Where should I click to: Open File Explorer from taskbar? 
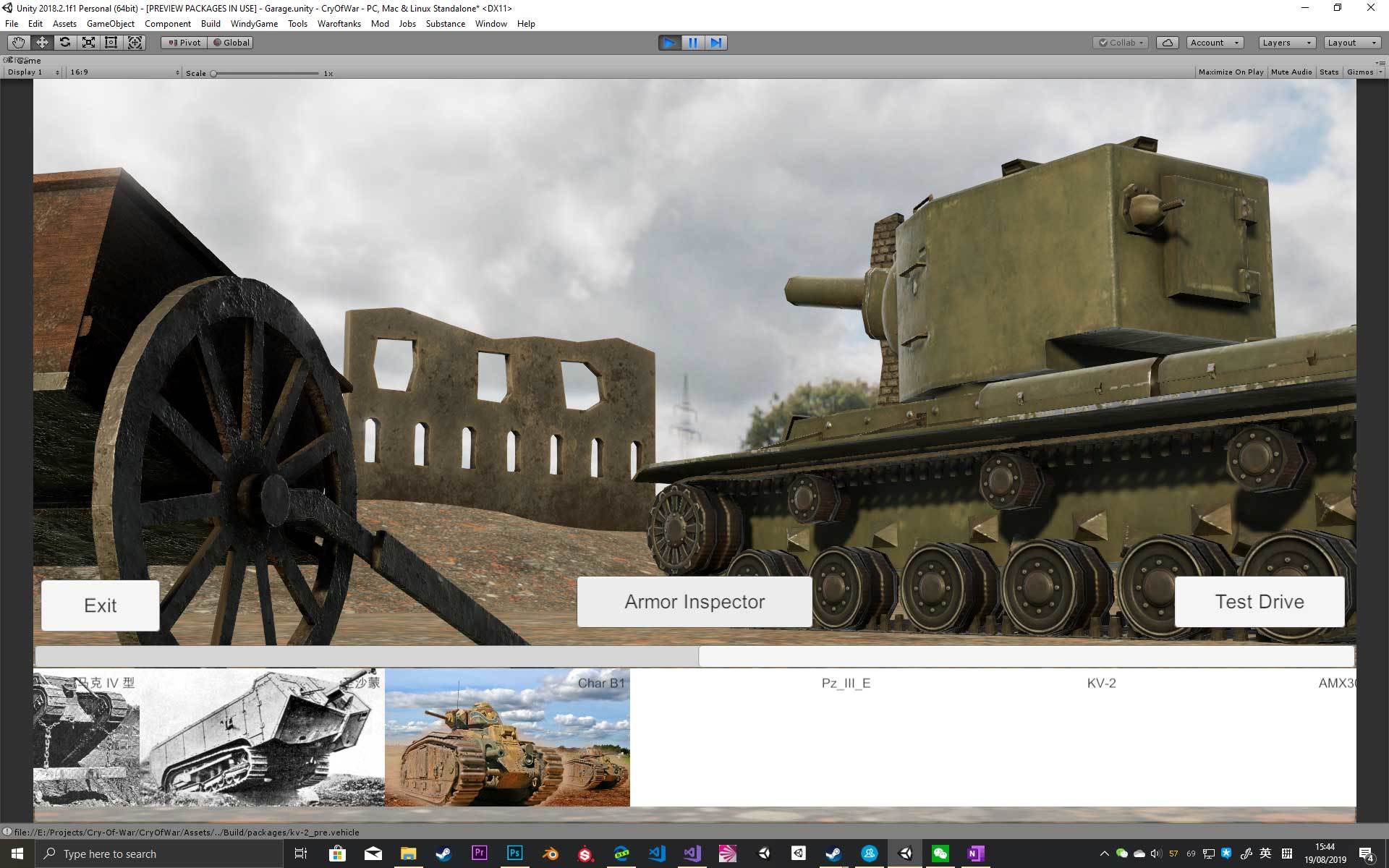click(x=408, y=854)
